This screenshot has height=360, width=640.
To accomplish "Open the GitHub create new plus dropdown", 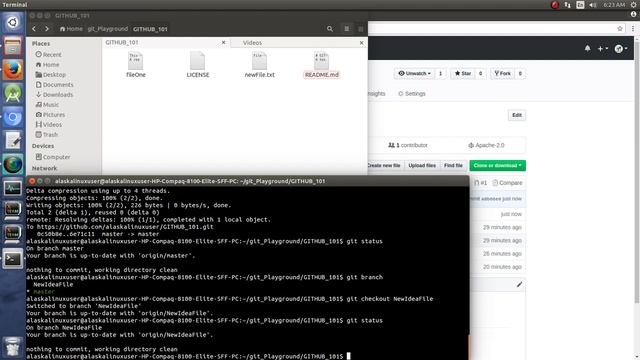I will pos(603,49).
